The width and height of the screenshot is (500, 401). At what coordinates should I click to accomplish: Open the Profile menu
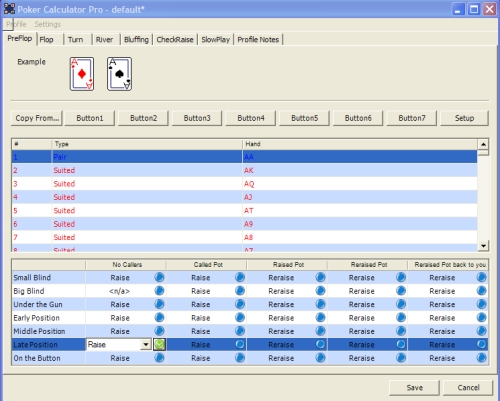point(16,24)
